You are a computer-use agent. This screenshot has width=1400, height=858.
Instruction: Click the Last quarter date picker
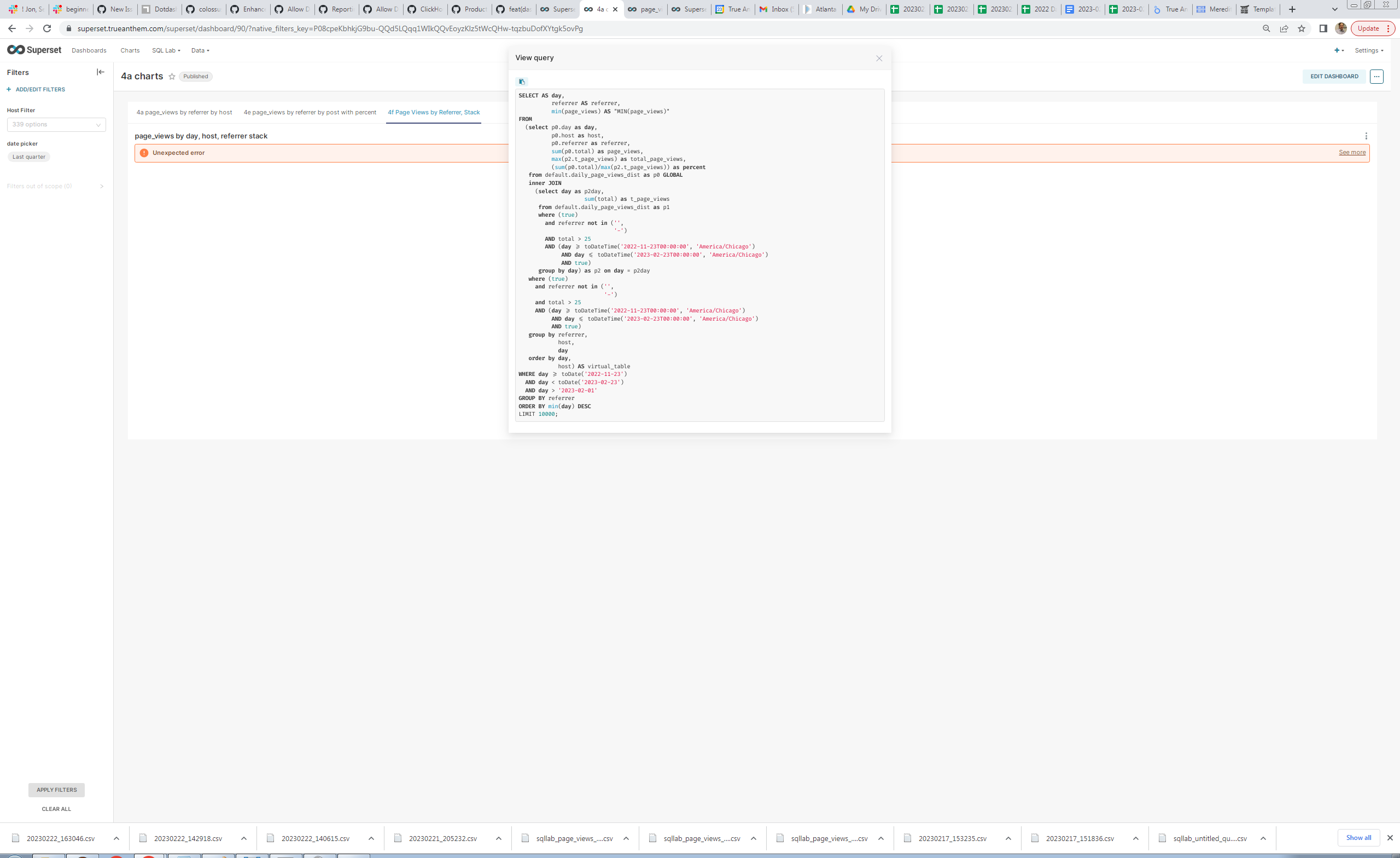pyautogui.click(x=28, y=156)
